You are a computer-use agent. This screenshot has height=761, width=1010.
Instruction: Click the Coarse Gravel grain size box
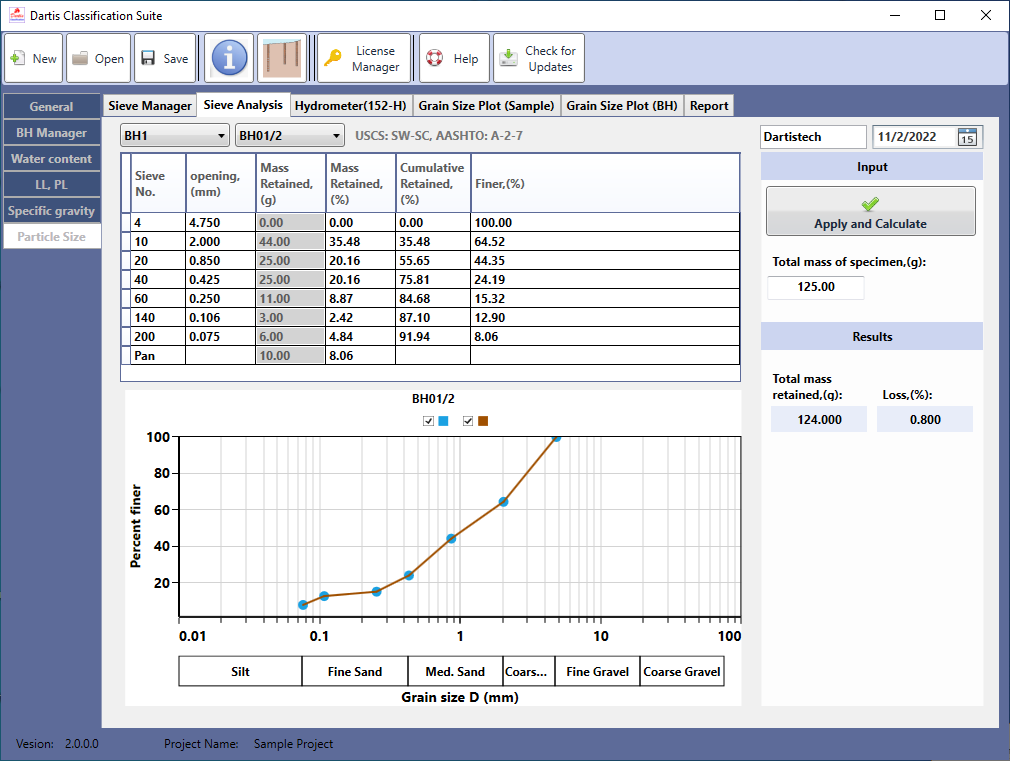coord(682,671)
